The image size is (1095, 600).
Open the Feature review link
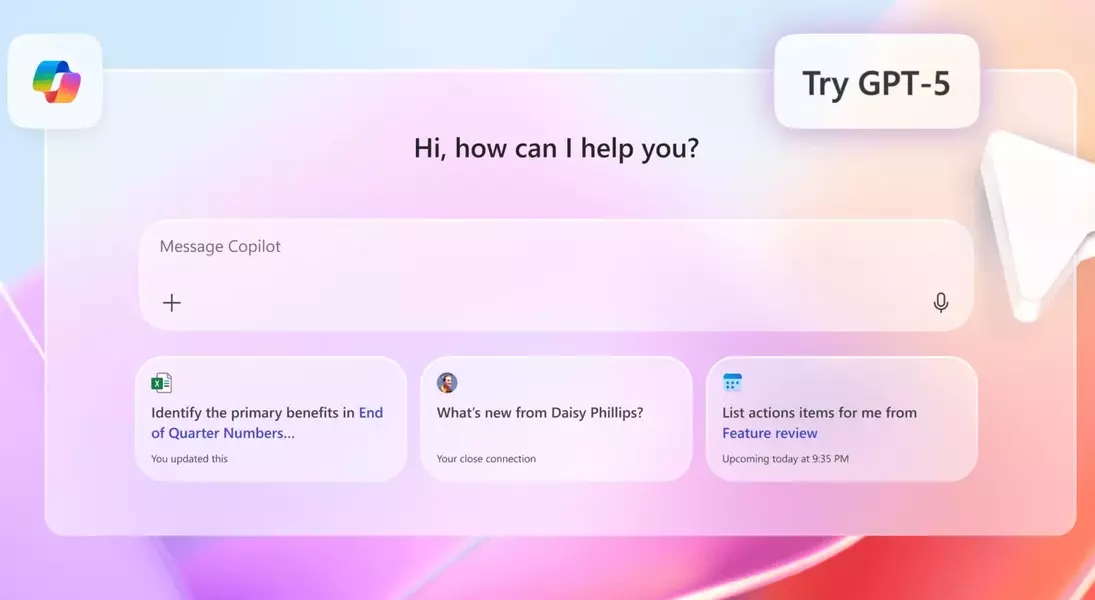(769, 433)
